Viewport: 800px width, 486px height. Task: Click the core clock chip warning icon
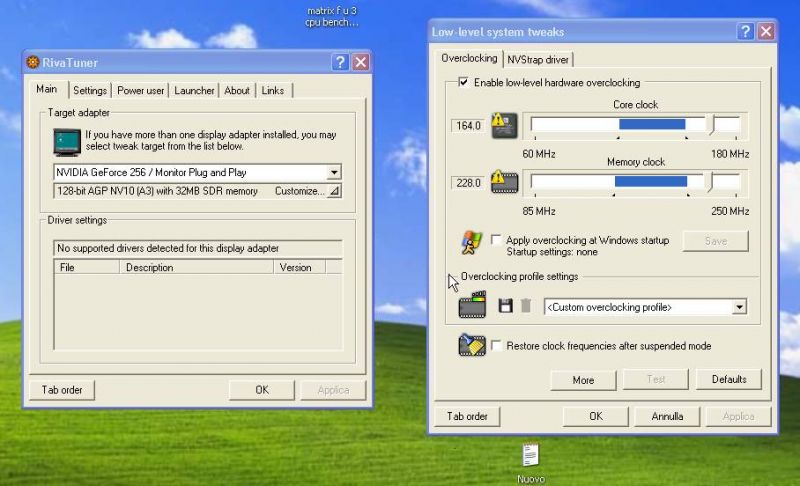click(x=504, y=125)
